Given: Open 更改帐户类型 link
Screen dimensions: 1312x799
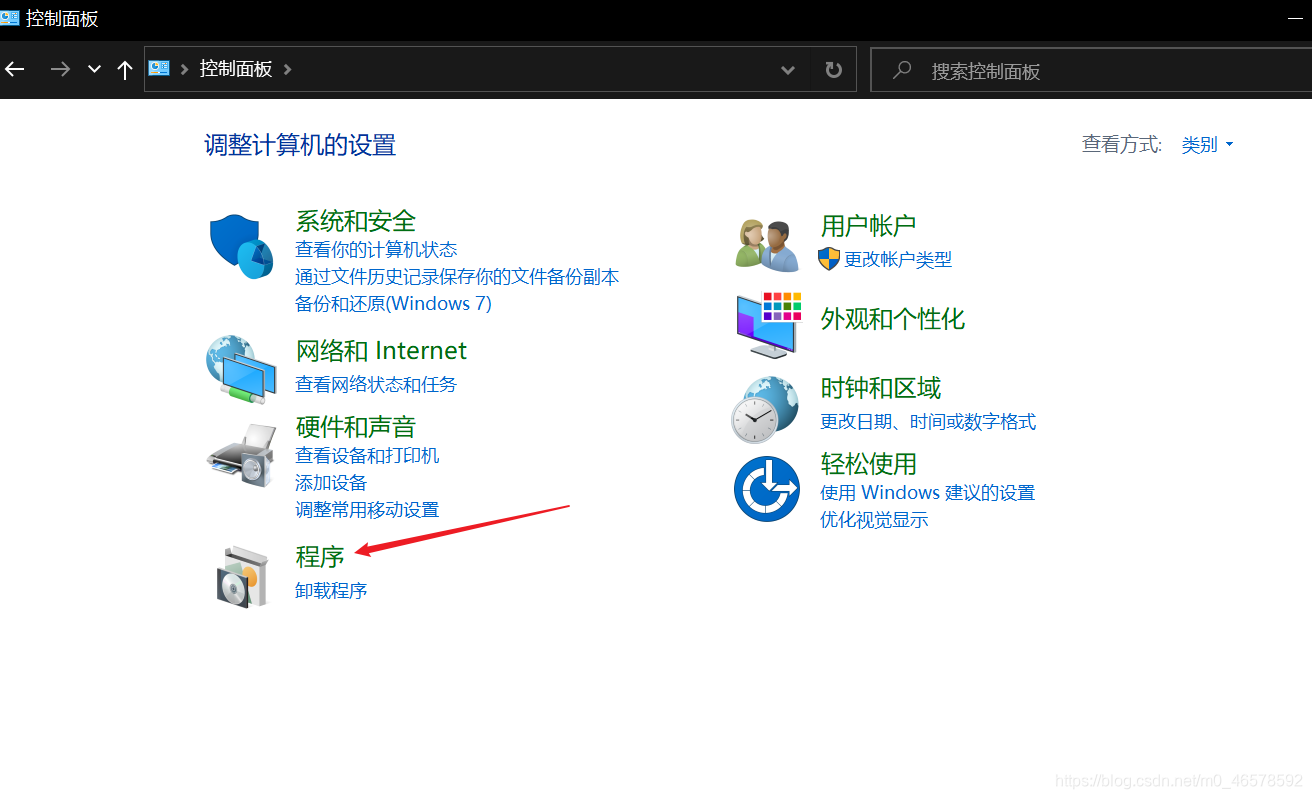Looking at the screenshot, I should 898,259.
